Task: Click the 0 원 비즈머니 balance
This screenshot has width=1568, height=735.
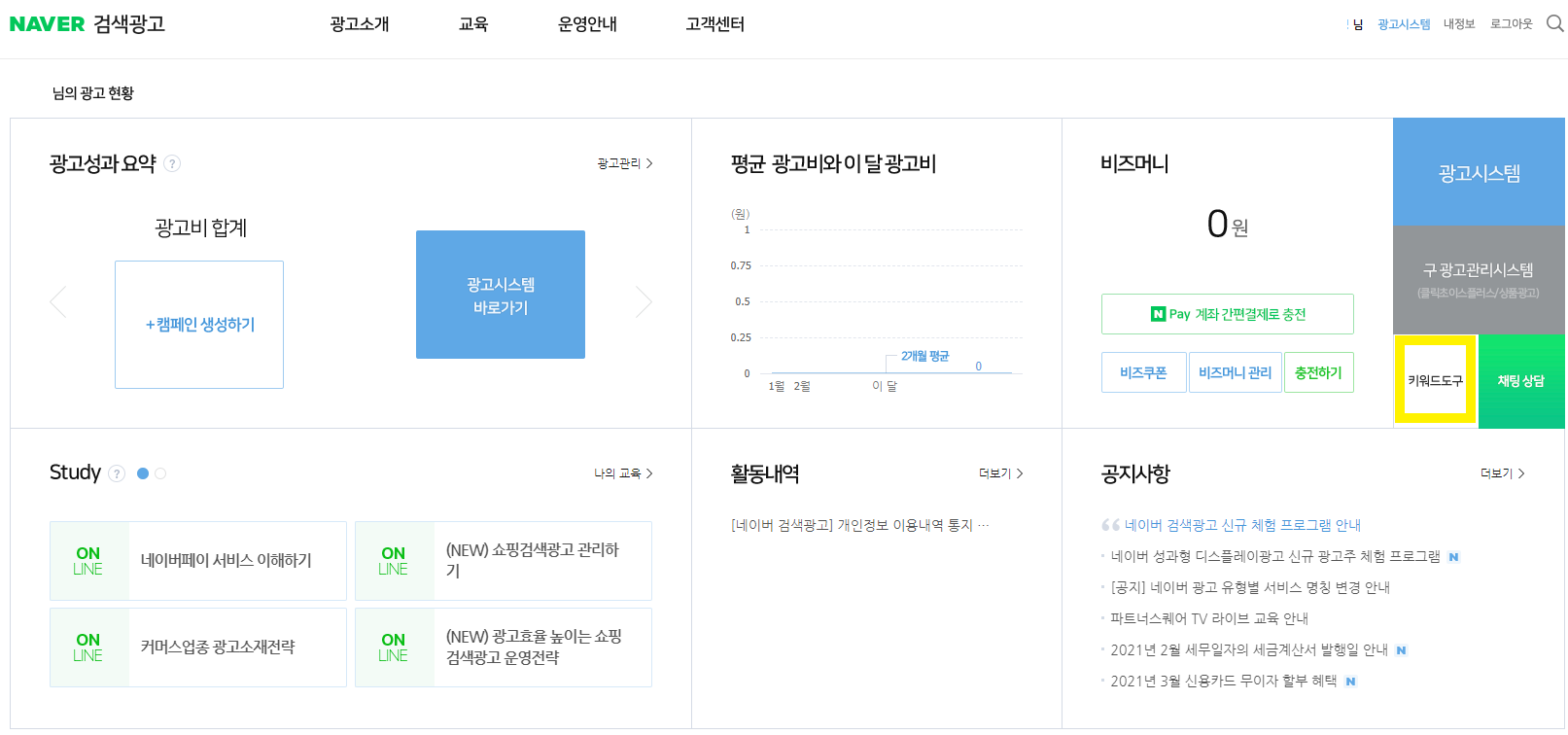Action: [x=1228, y=225]
